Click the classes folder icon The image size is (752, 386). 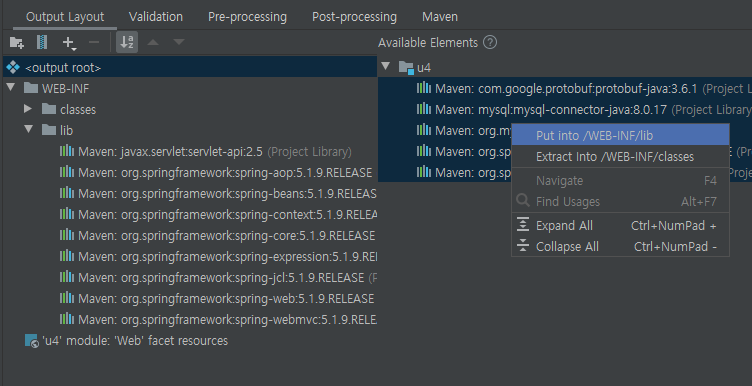pyautogui.click(x=49, y=109)
